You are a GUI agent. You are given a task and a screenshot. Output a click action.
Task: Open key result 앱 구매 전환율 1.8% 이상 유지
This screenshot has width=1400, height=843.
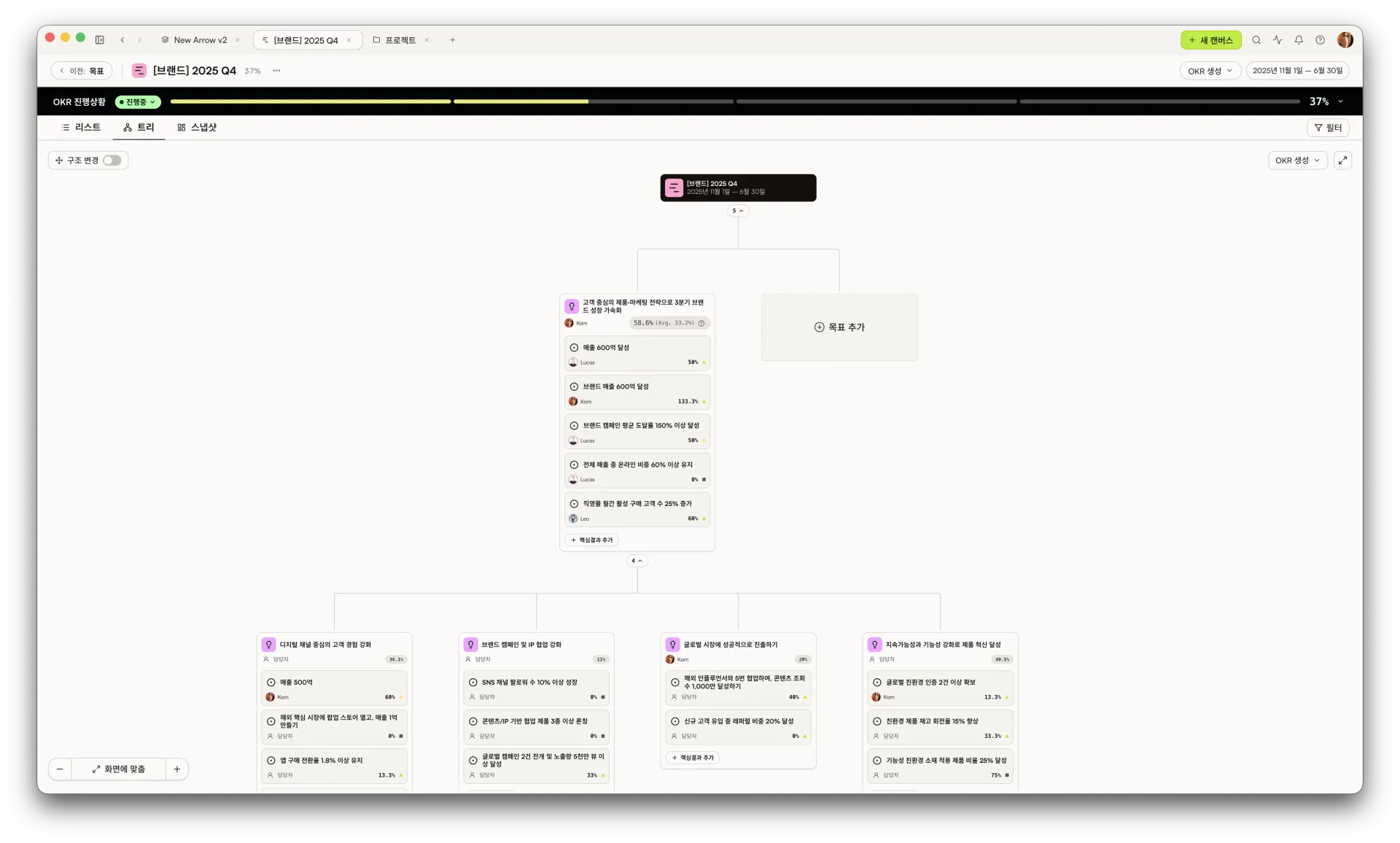point(334,767)
